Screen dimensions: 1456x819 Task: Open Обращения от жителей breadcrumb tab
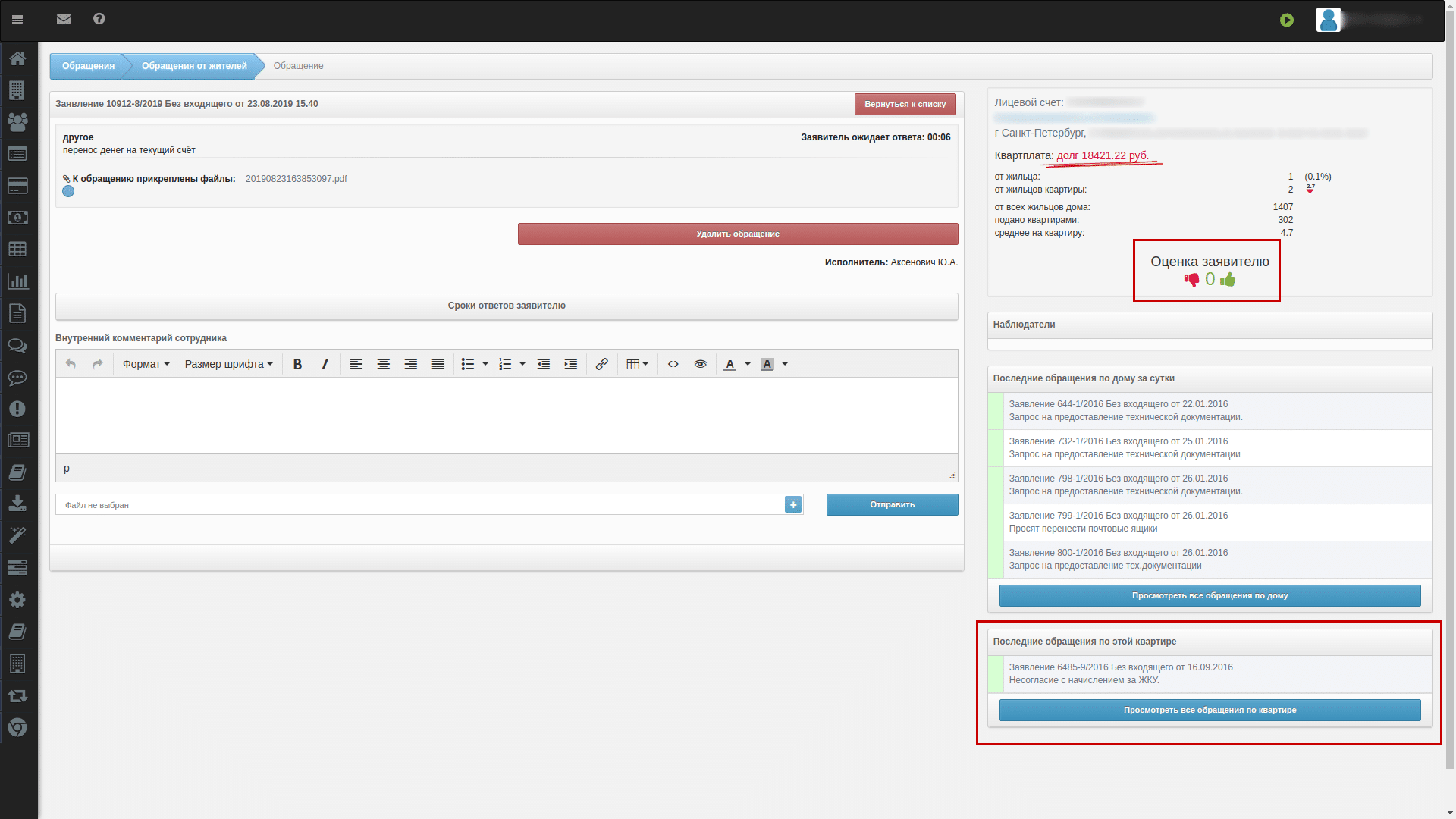(x=194, y=66)
